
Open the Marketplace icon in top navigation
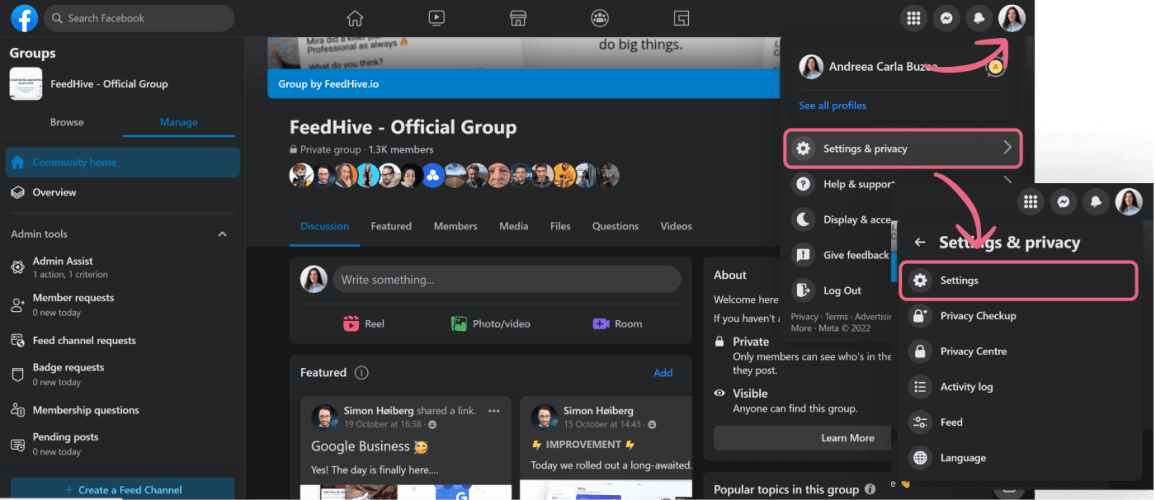[x=518, y=18]
